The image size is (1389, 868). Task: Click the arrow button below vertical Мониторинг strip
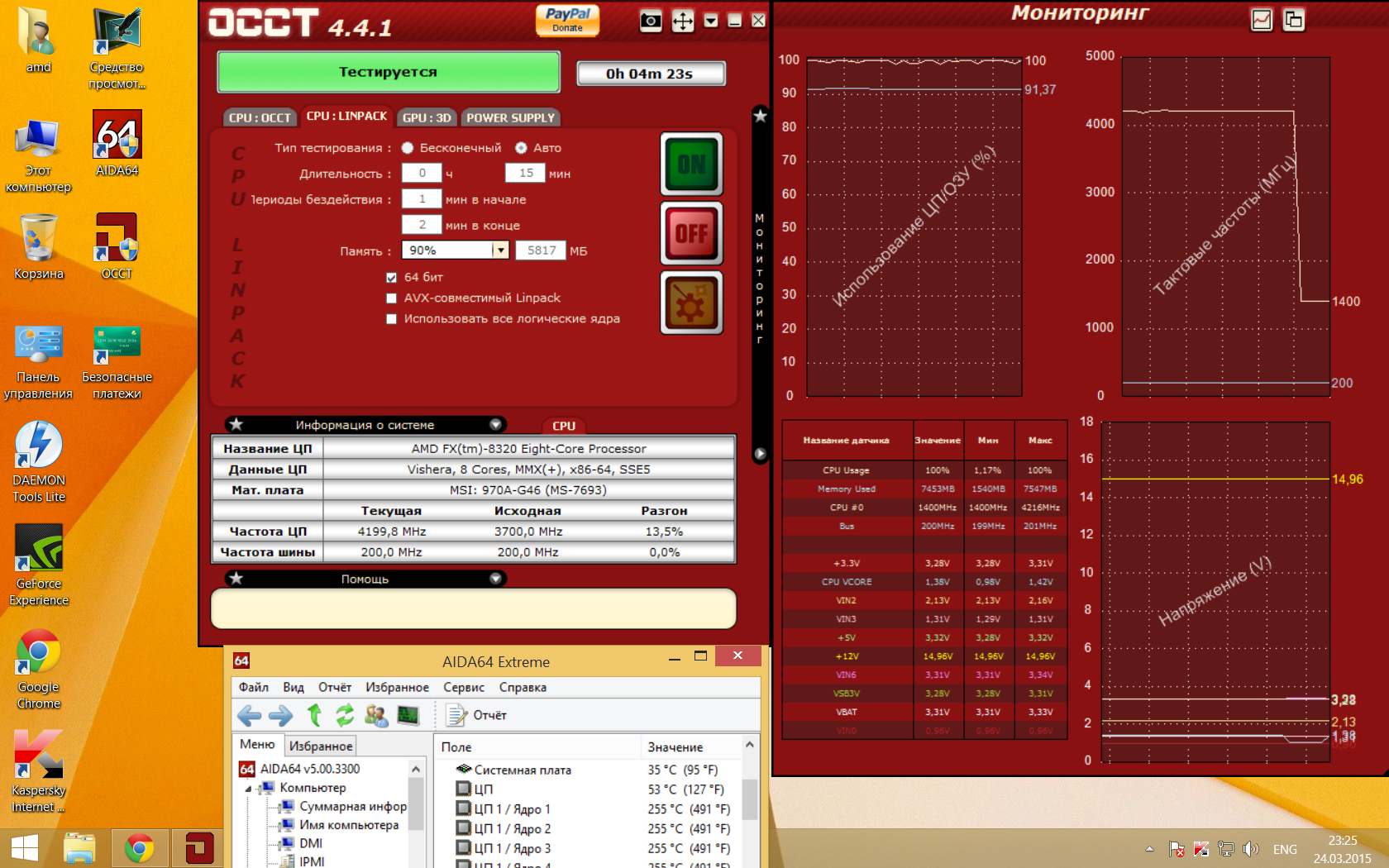click(760, 454)
